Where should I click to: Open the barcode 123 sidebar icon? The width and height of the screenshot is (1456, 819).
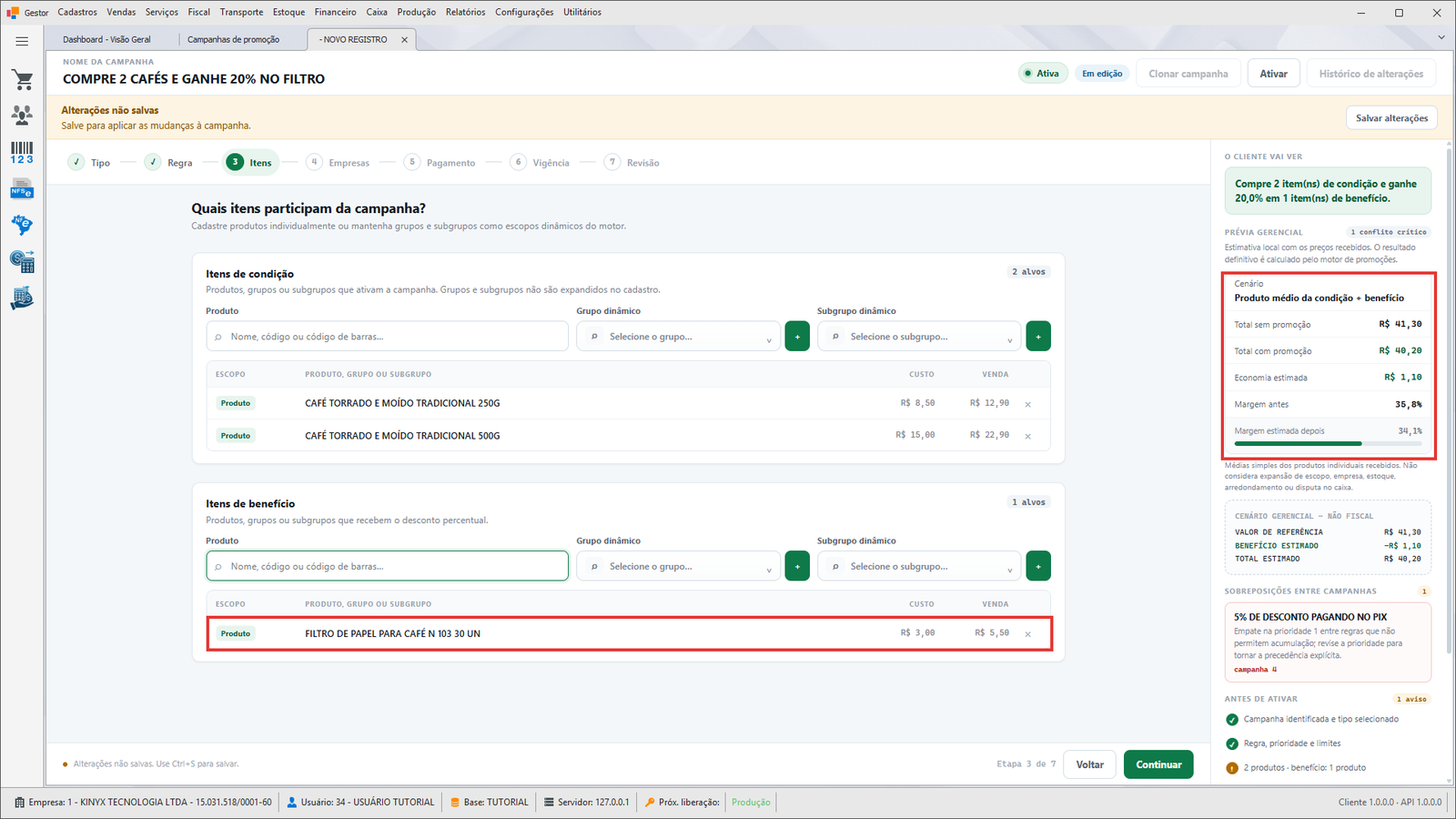click(x=22, y=152)
